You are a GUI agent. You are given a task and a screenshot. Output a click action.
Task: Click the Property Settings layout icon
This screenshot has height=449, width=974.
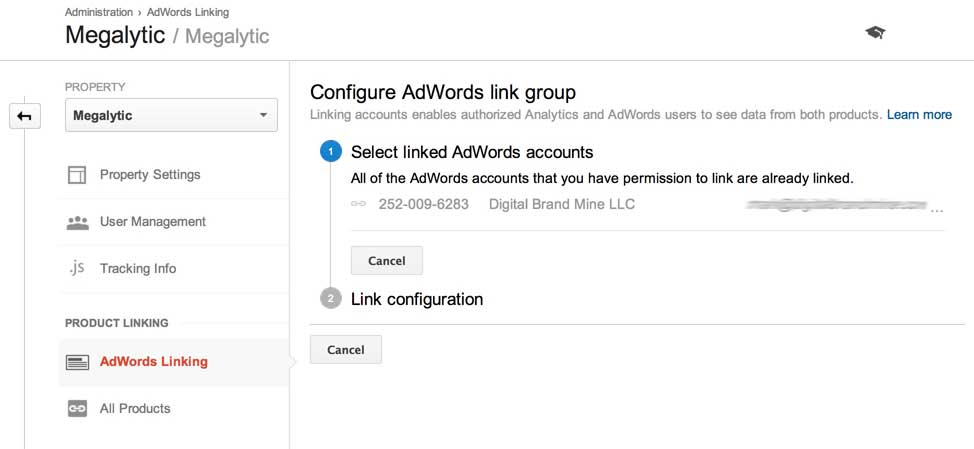pos(77,175)
